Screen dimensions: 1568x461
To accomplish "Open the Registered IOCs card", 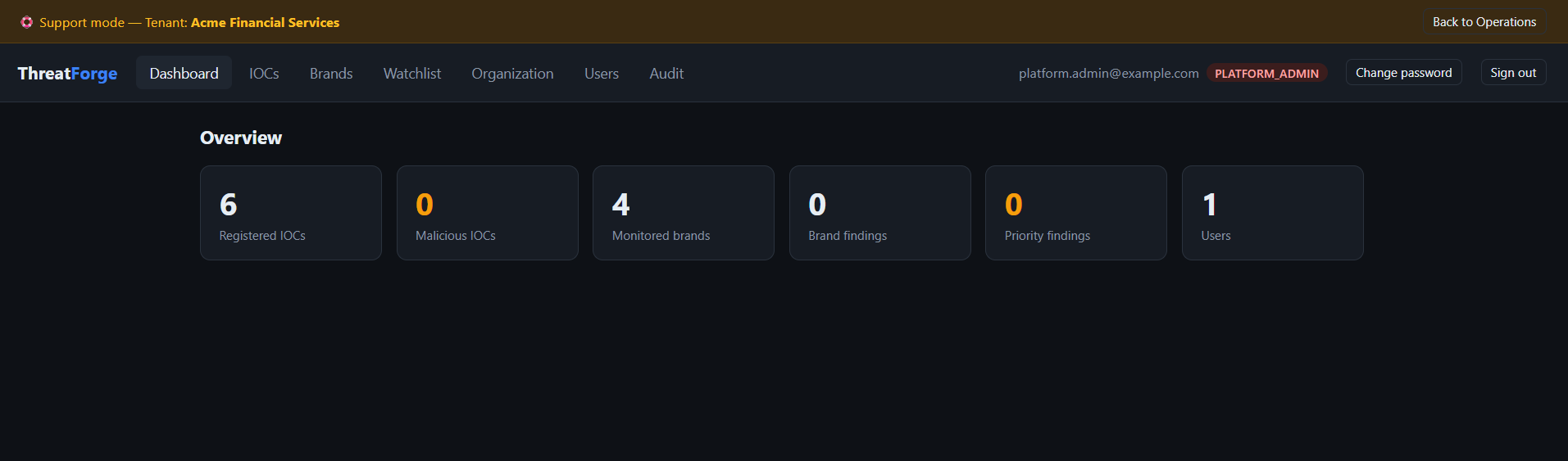I will [x=291, y=213].
